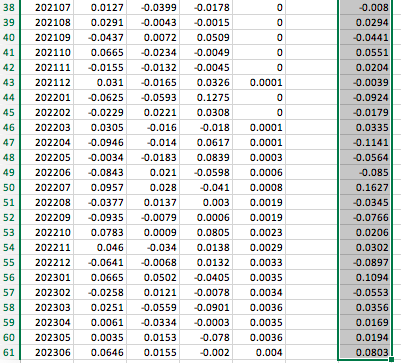Select row header 61

click(x=9, y=352)
